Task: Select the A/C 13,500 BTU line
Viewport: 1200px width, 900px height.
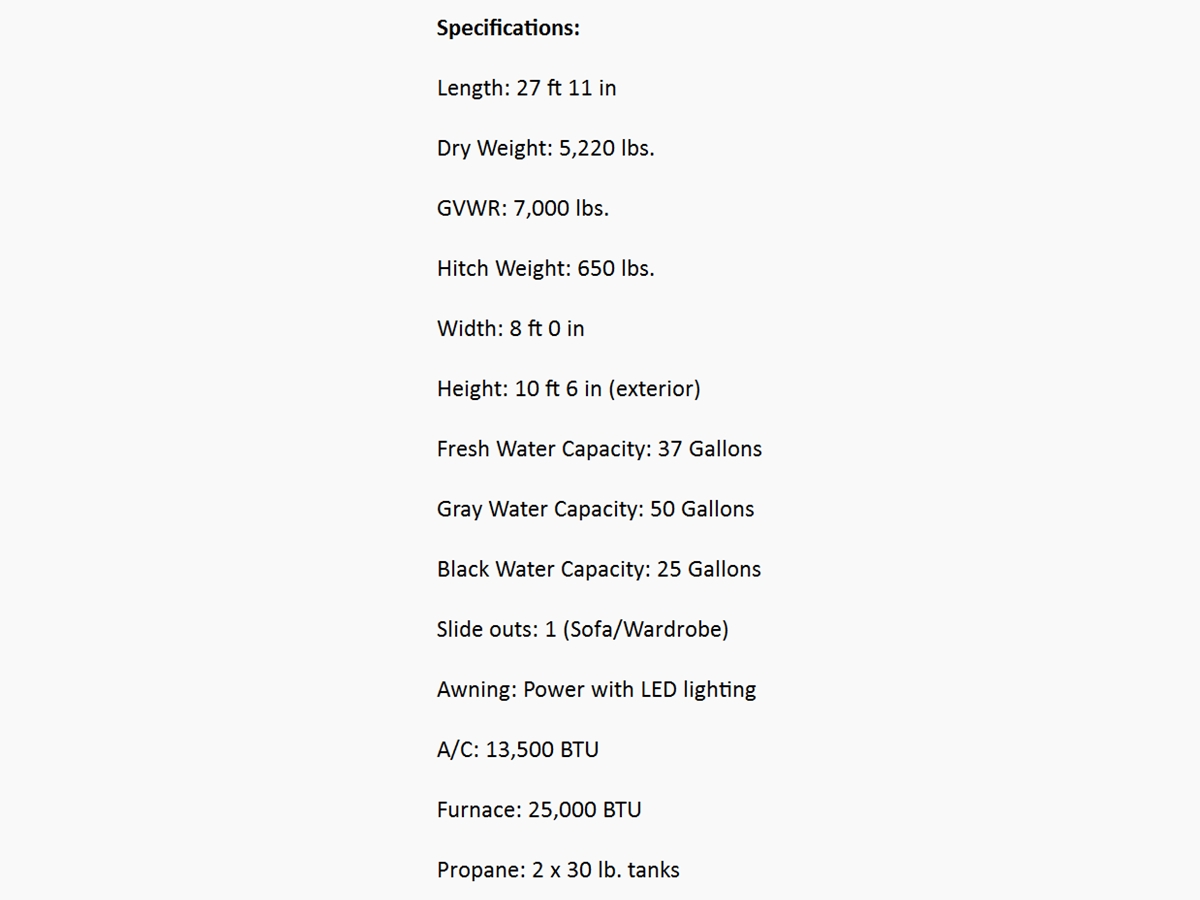Action: [517, 749]
